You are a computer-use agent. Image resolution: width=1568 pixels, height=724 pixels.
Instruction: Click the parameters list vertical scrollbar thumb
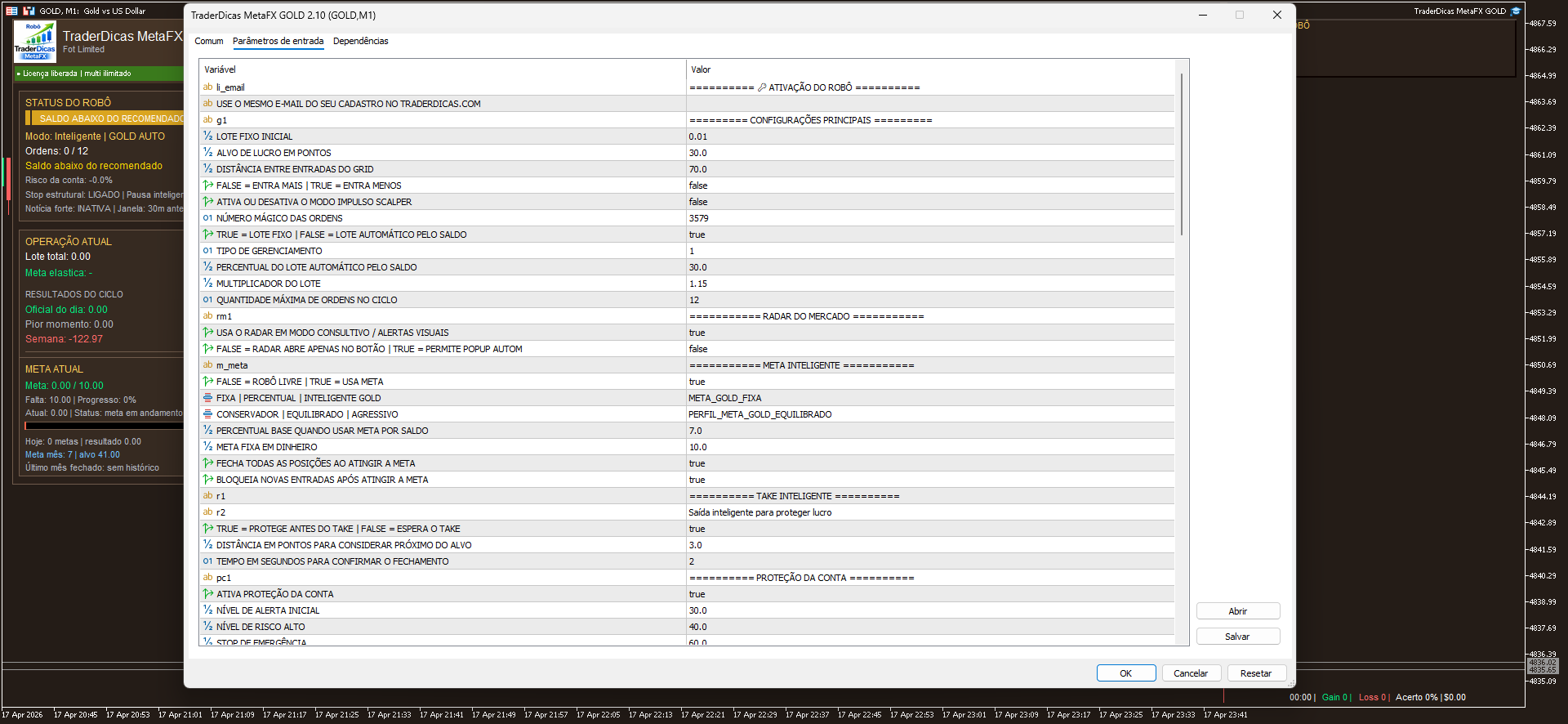[x=1181, y=155]
